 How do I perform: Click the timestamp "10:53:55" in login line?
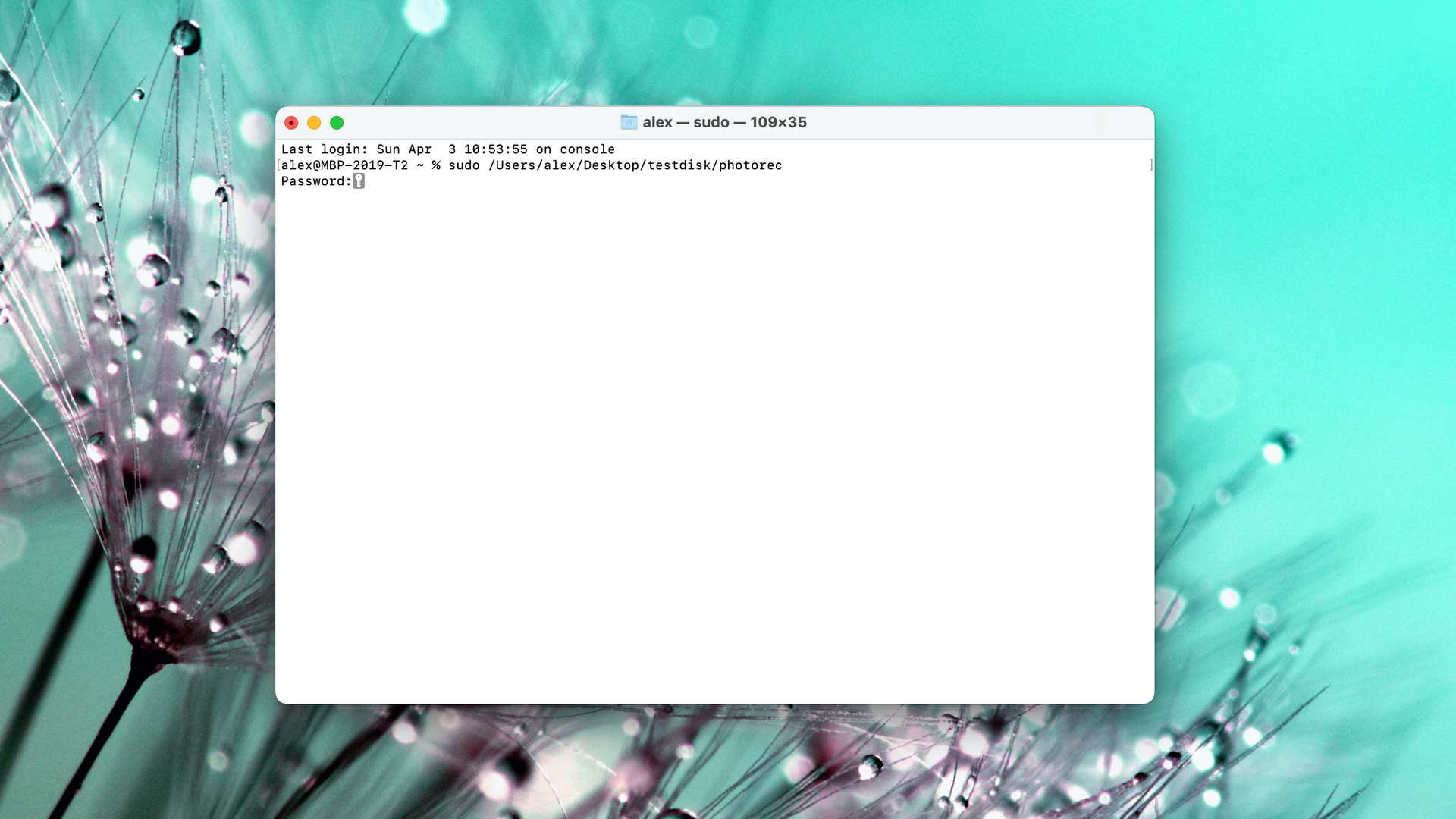tap(495, 149)
